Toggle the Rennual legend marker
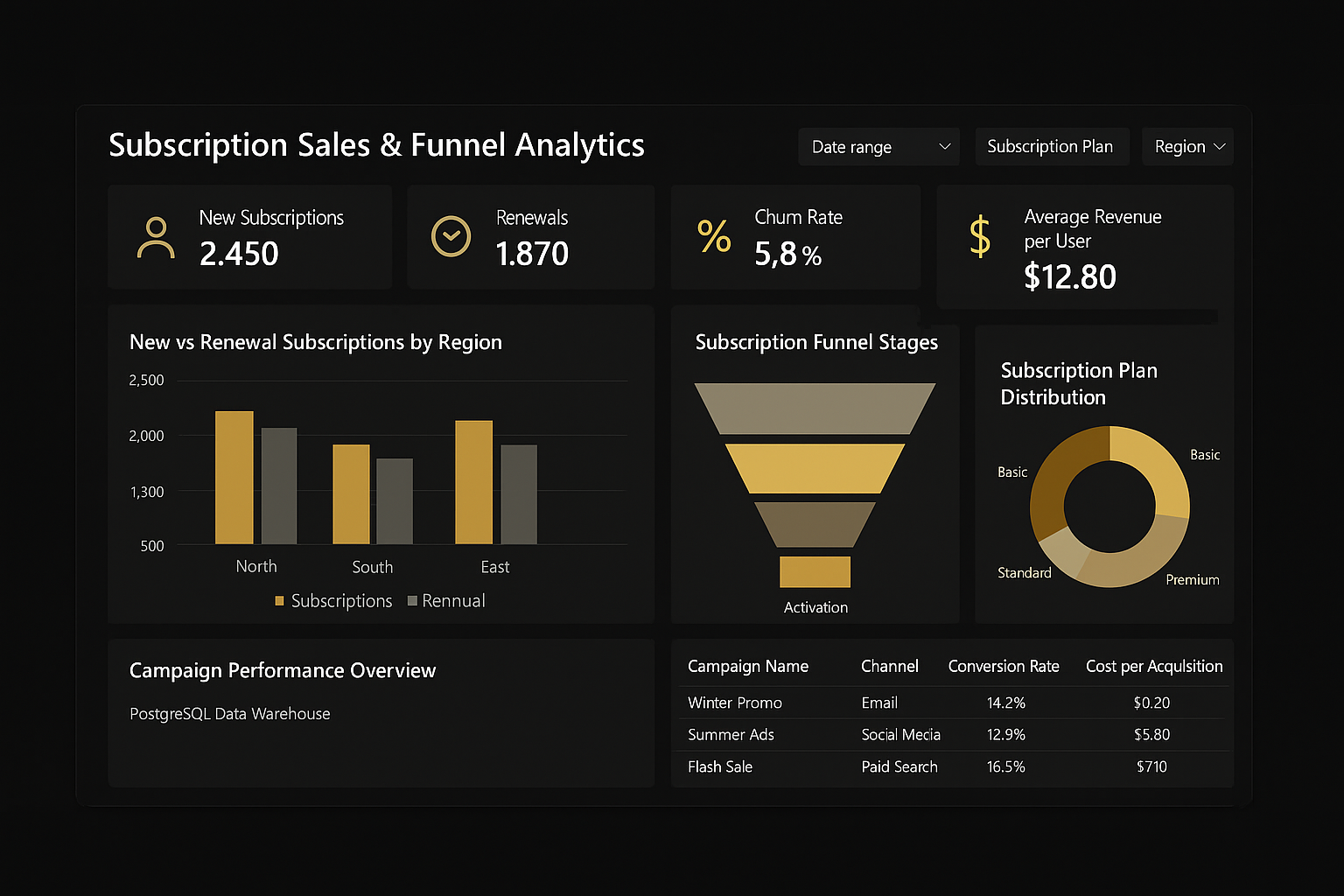 click(x=412, y=601)
